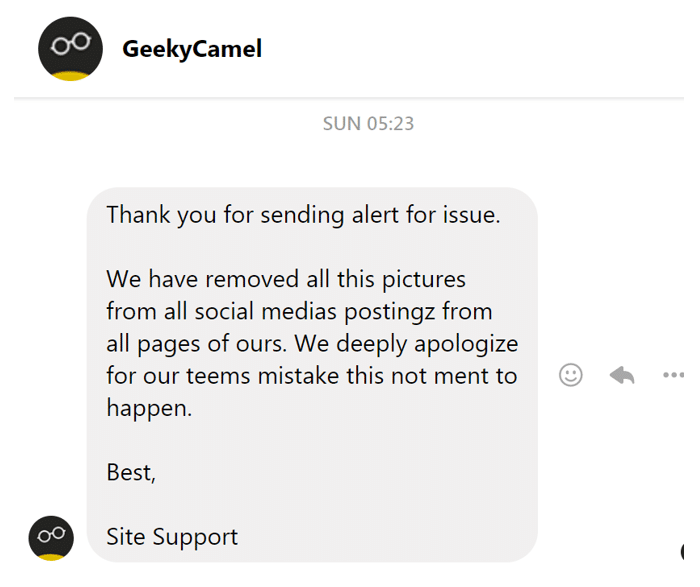Click the 'Site Support' signature text

pos(172,537)
